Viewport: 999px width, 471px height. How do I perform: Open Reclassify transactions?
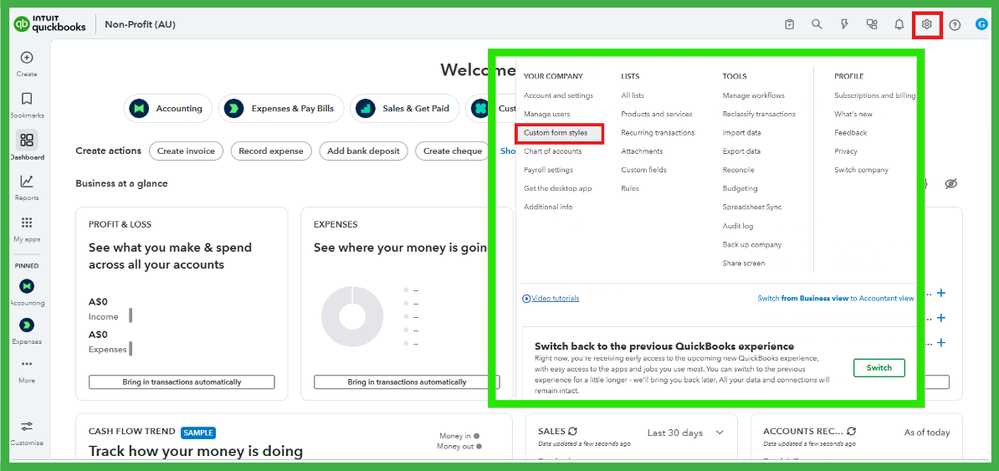tap(759, 114)
